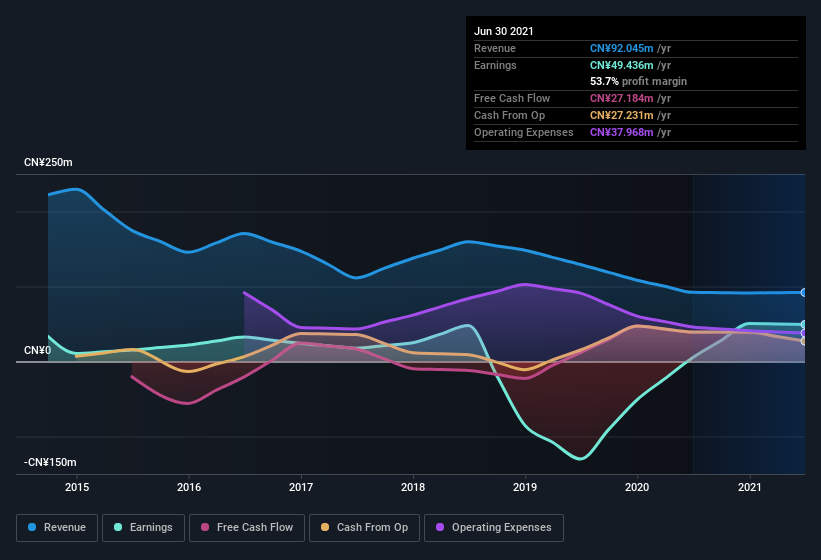Toggle the Revenue legend button
Screen dimensions: 821x560
(57, 528)
